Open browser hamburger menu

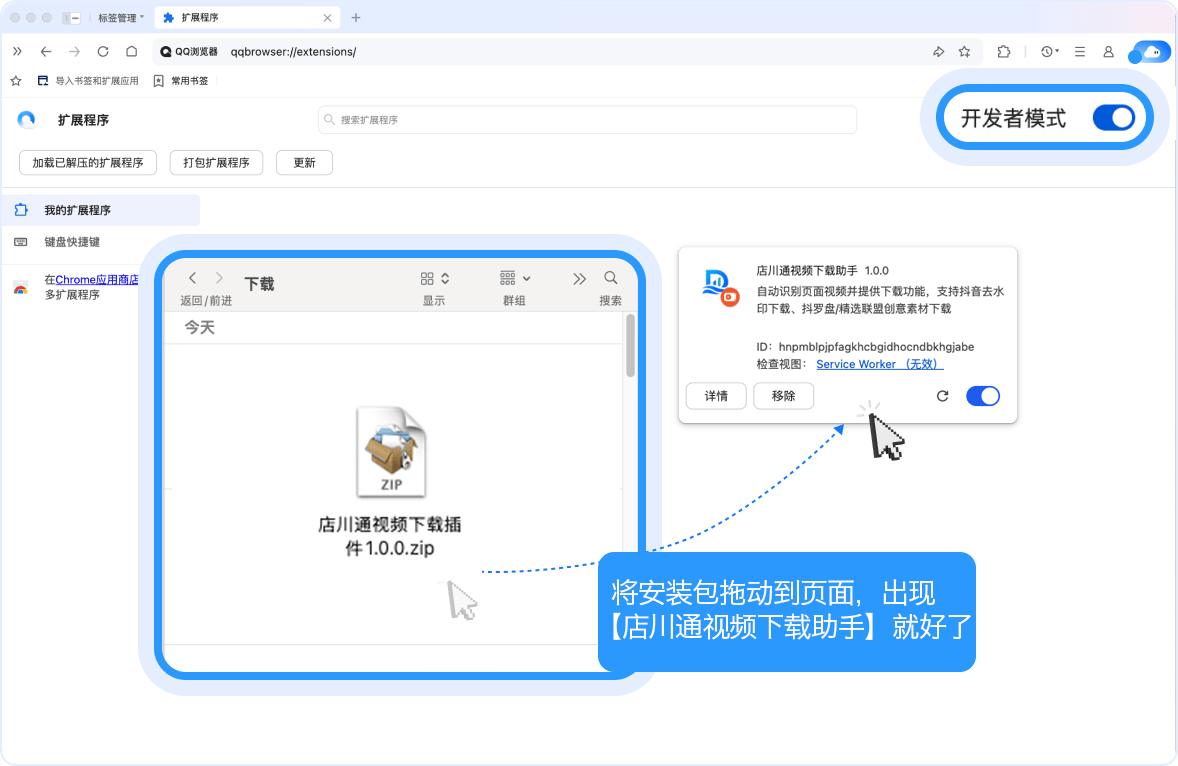click(1080, 52)
